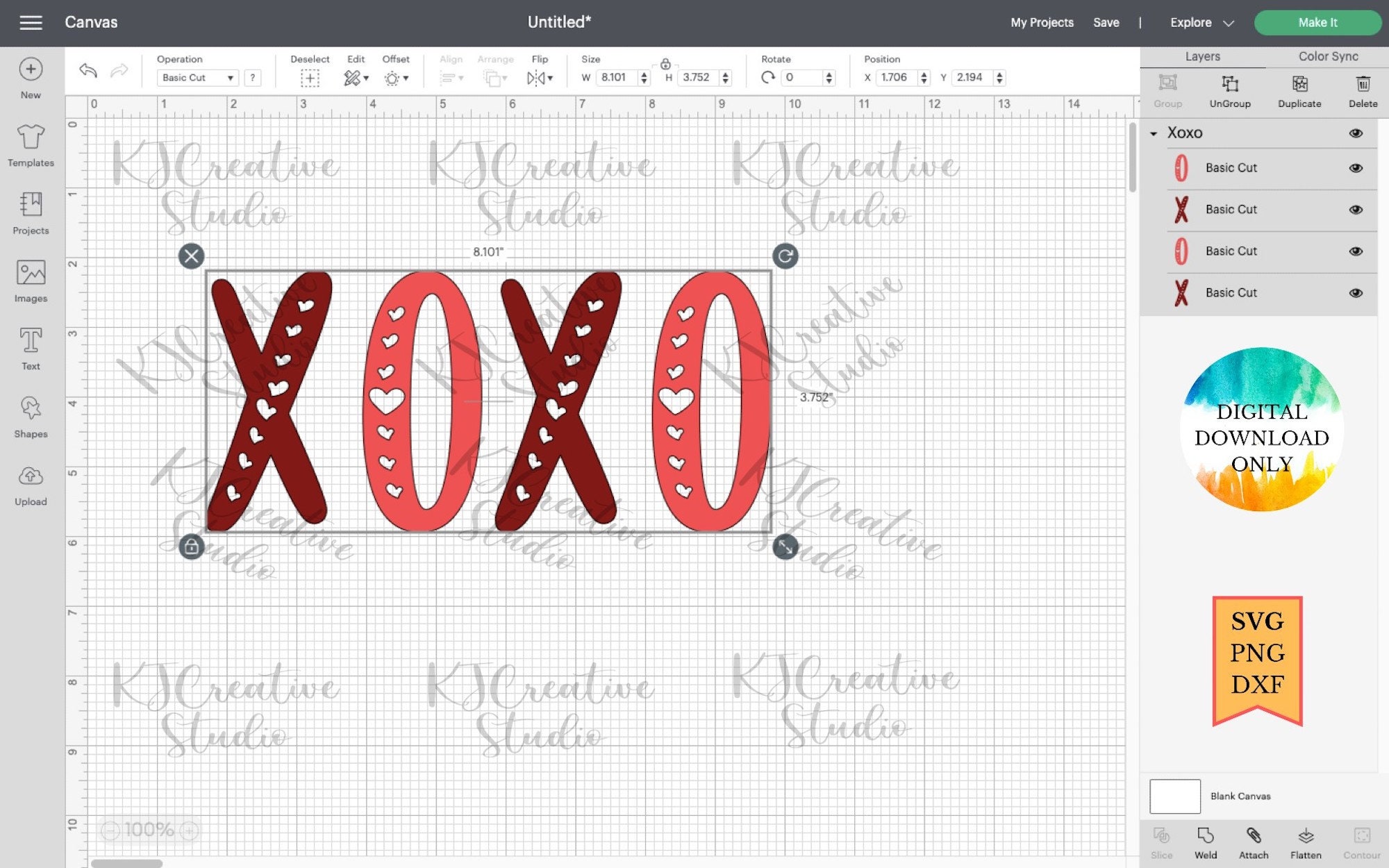Open the Templates panel
This screenshot has height=868, width=1389.
(31, 146)
